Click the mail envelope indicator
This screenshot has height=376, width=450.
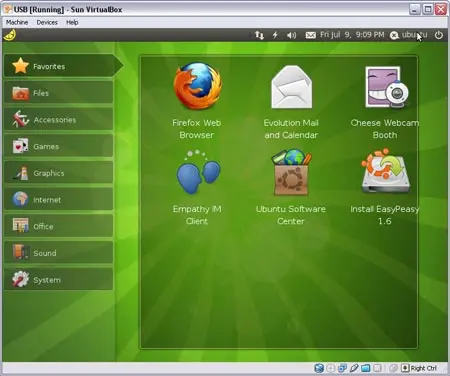click(310, 35)
